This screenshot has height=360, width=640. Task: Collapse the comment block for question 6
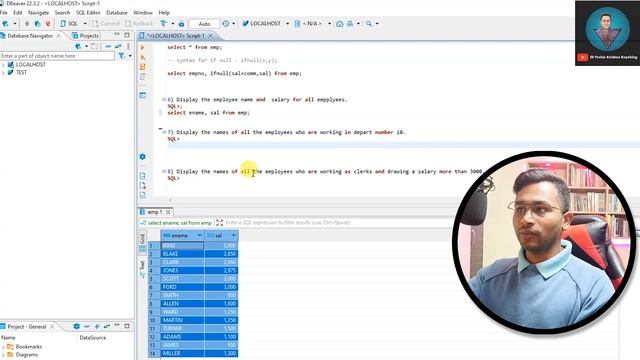[164, 99]
